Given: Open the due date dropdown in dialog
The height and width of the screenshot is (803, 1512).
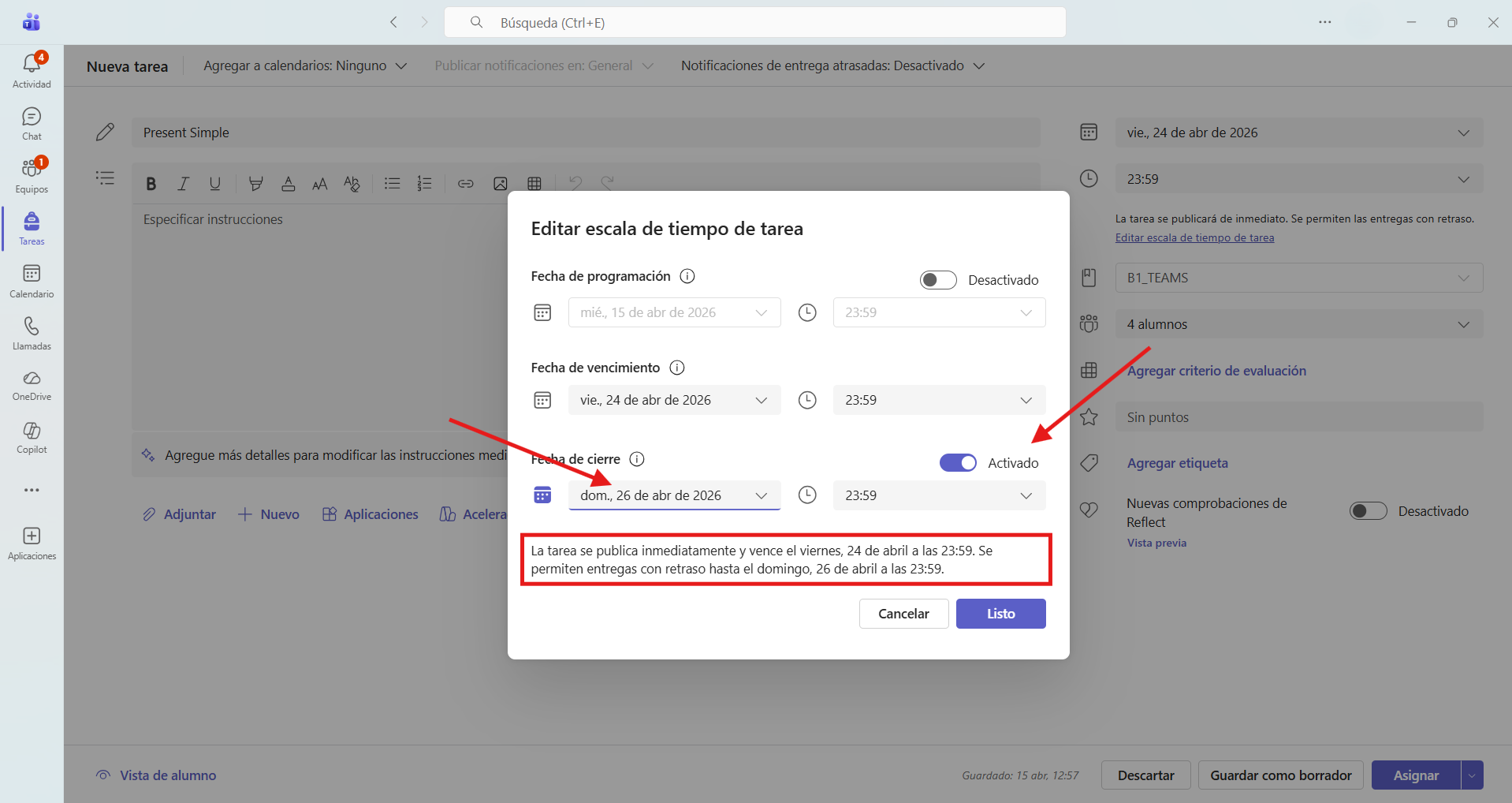Looking at the screenshot, I should (x=674, y=400).
